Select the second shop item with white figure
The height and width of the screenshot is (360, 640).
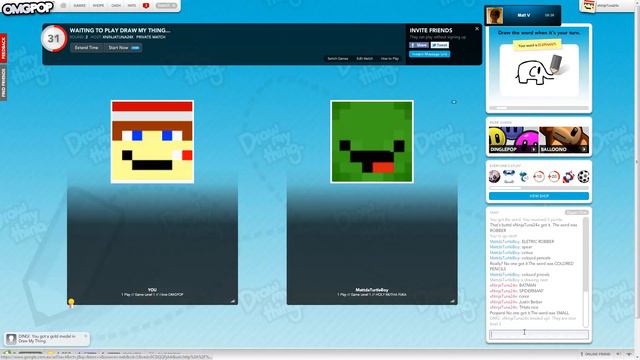[x=509, y=177]
